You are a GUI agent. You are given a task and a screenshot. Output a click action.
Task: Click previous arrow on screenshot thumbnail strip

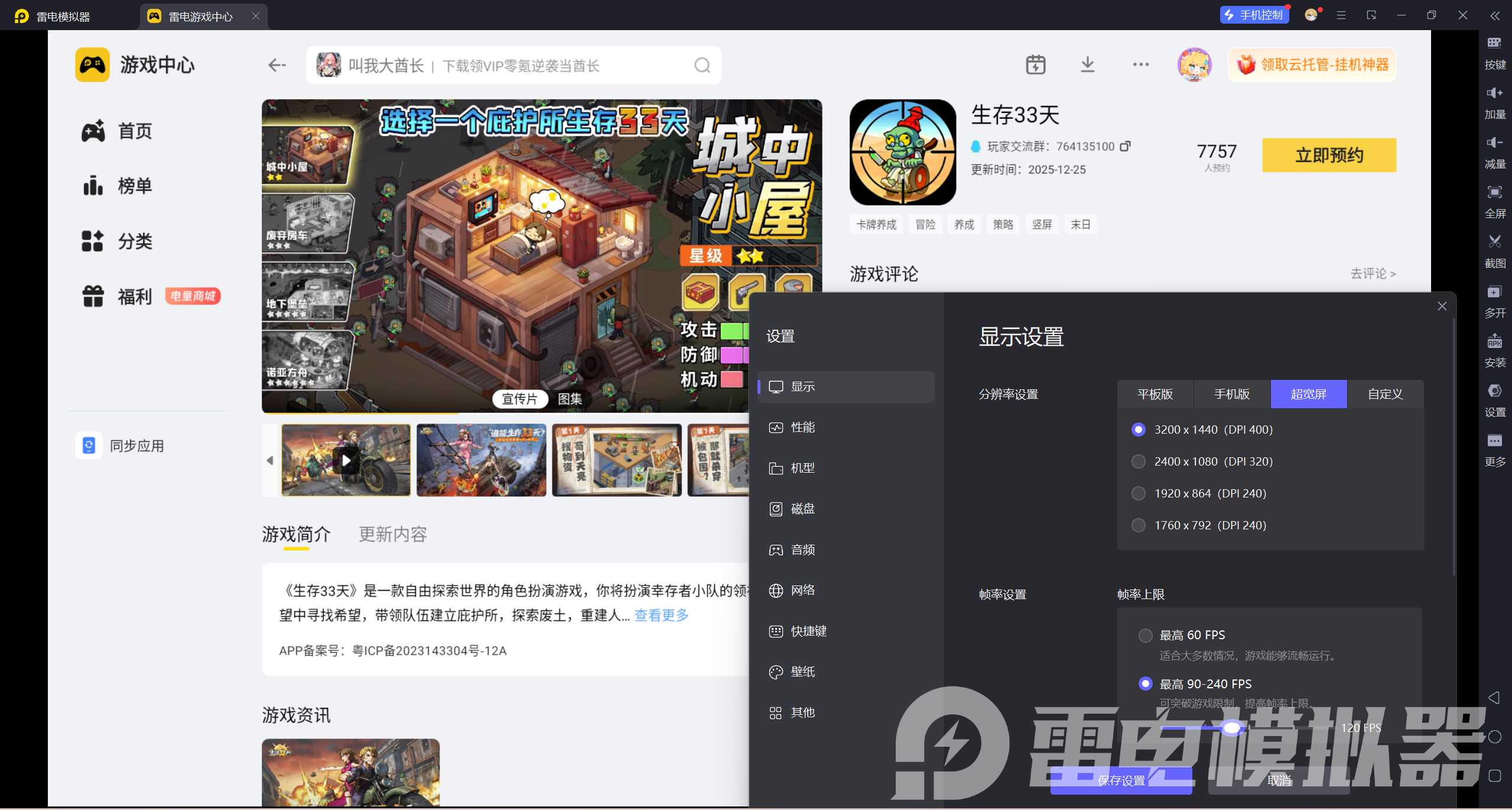(x=270, y=460)
